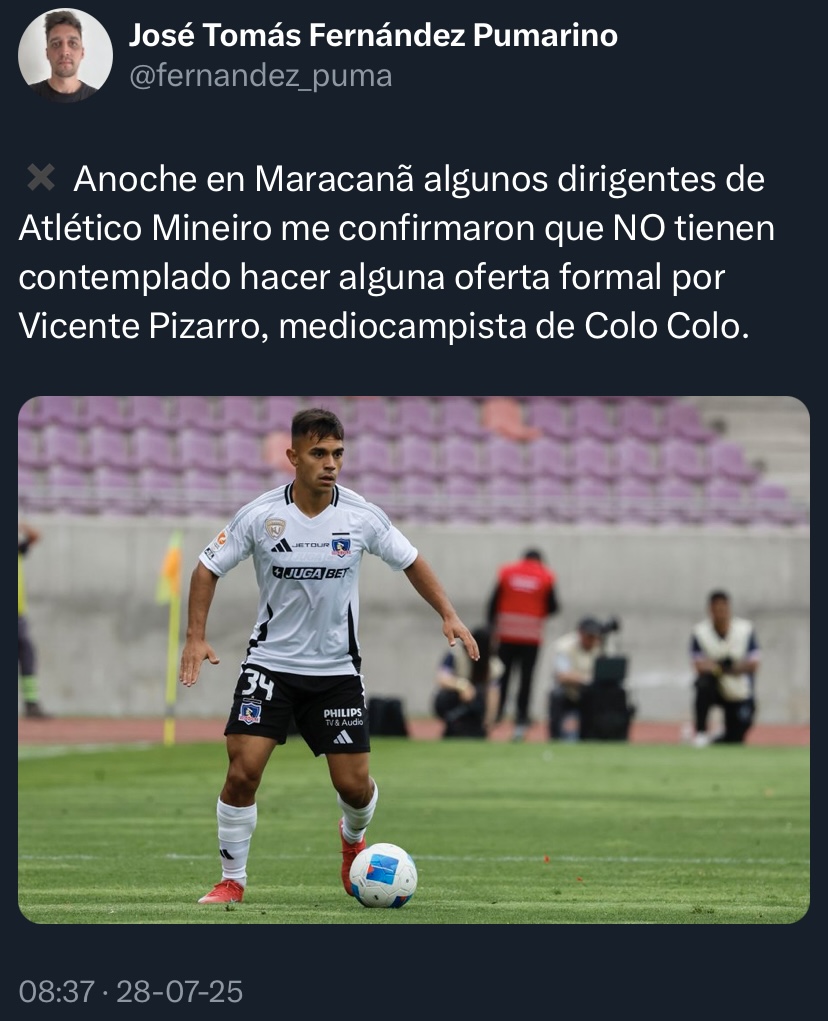Open the @fernandez_puma handle link
The width and height of the screenshot is (828, 1021).
[260, 76]
